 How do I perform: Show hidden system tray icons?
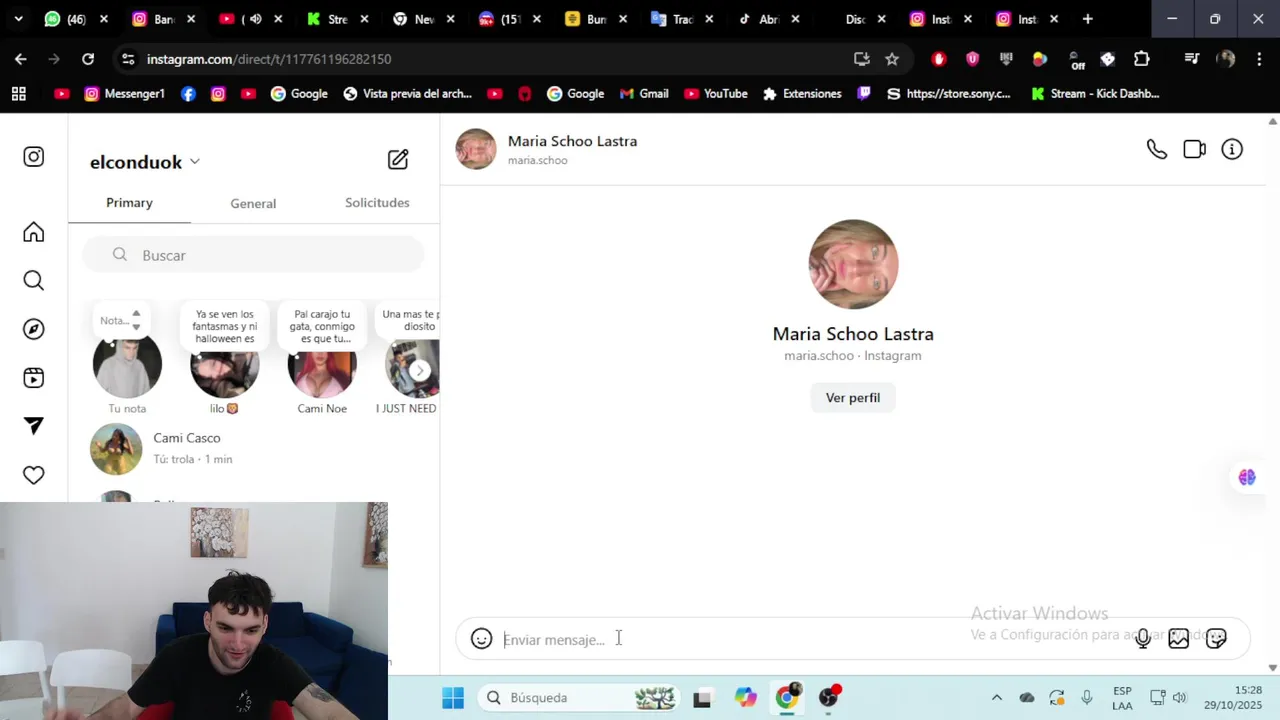click(996, 698)
